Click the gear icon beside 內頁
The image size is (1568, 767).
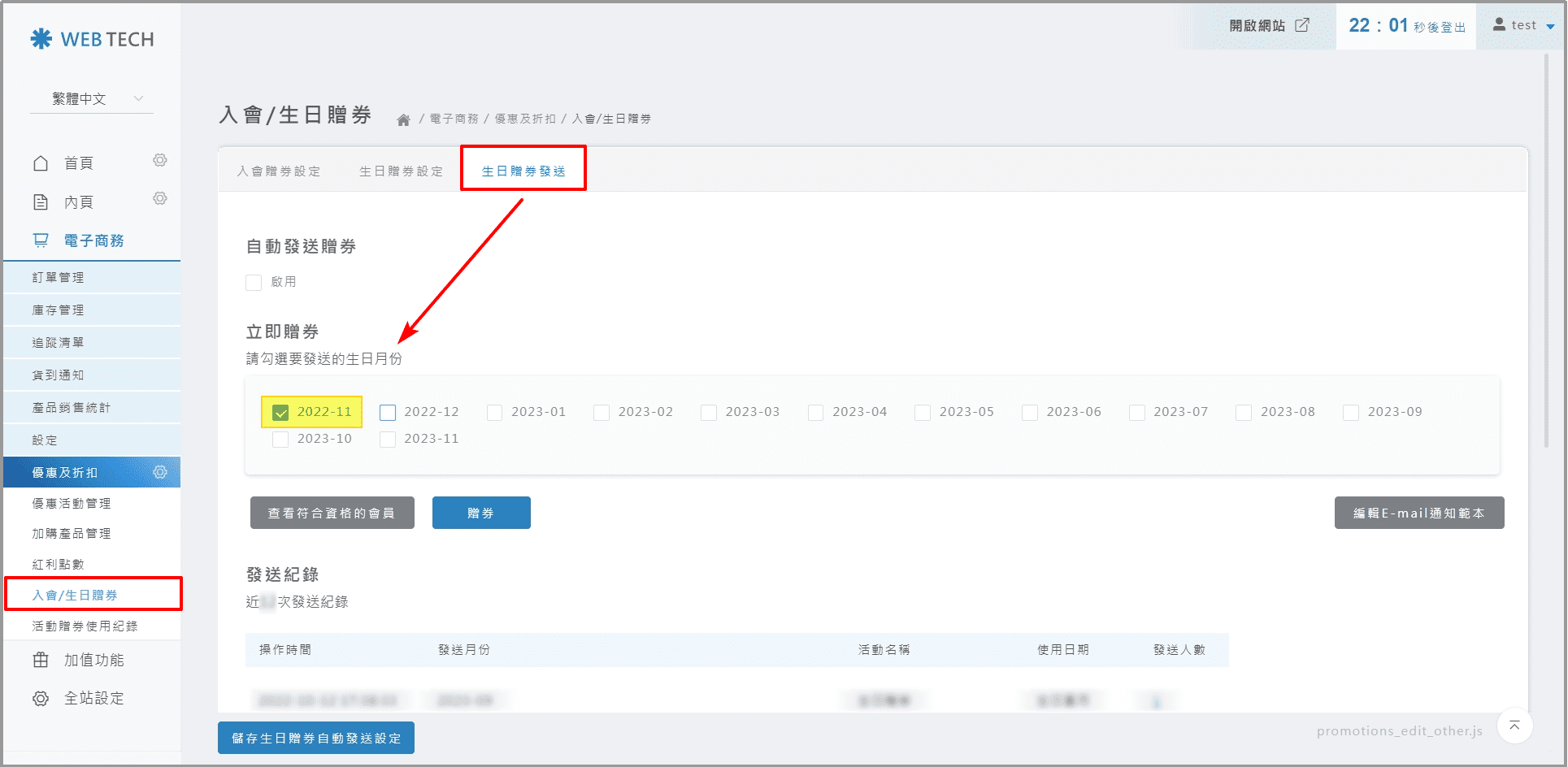160,199
